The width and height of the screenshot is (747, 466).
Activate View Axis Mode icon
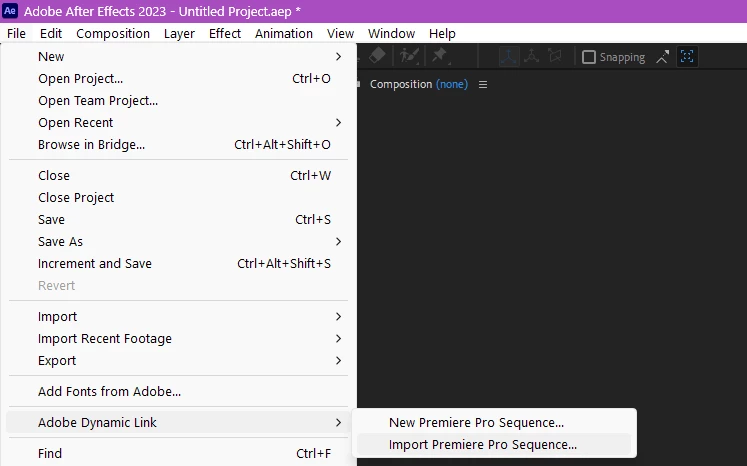pos(555,57)
